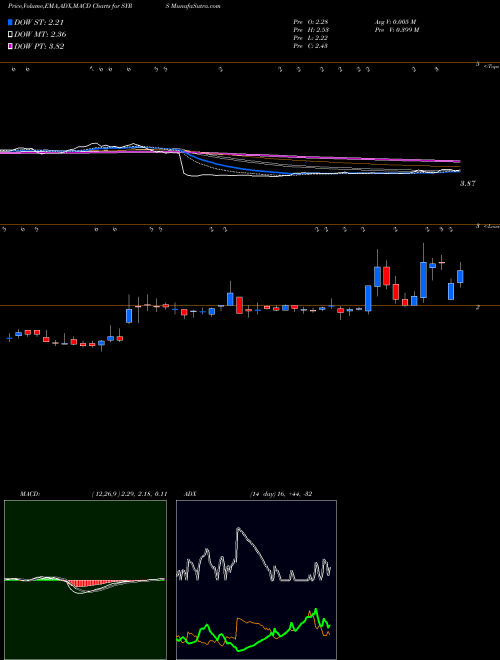Click the '2' price axis label on candlestick chart
500x660 pixels.
[477, 307]
